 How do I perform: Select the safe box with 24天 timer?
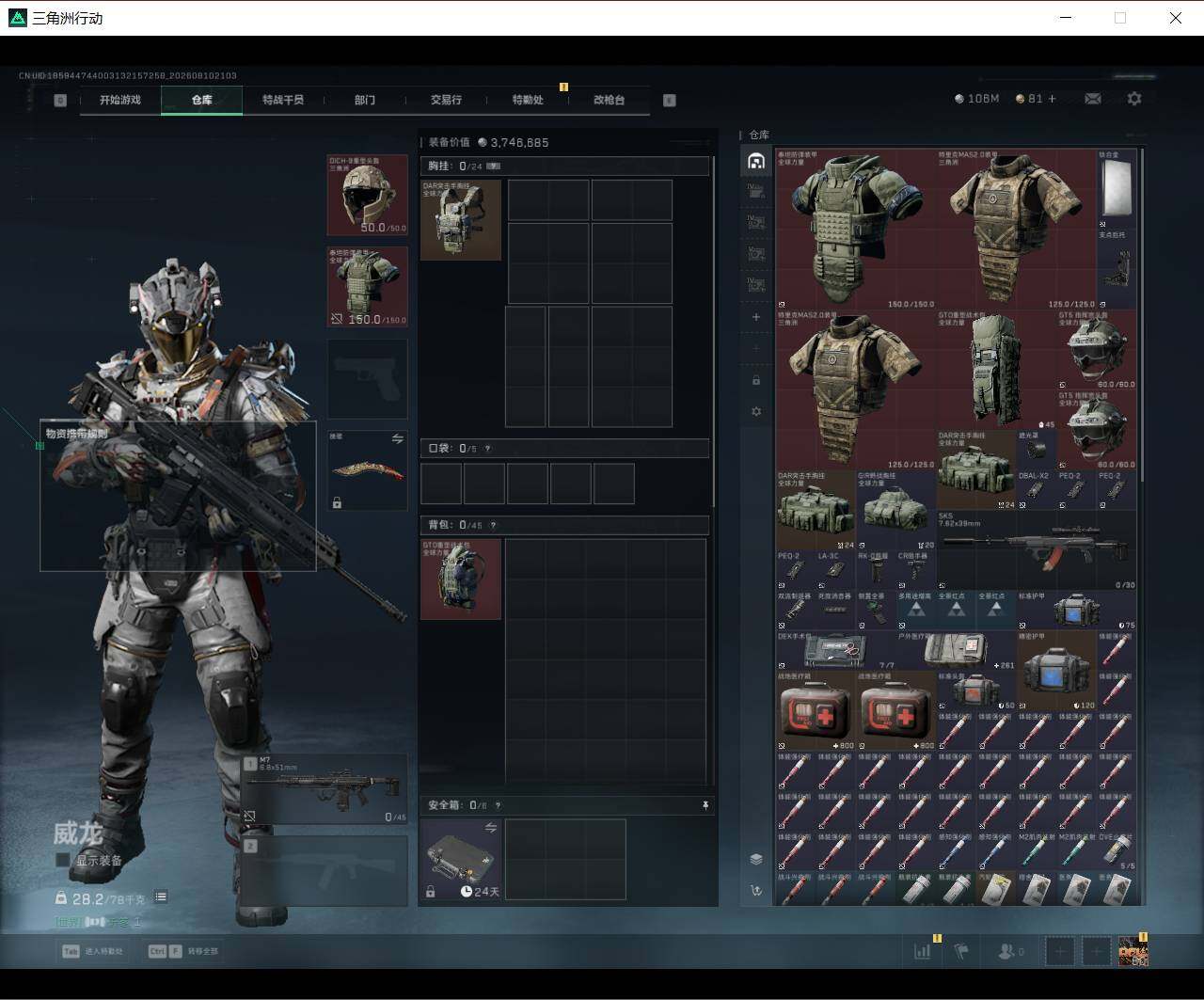pos(461,859)
